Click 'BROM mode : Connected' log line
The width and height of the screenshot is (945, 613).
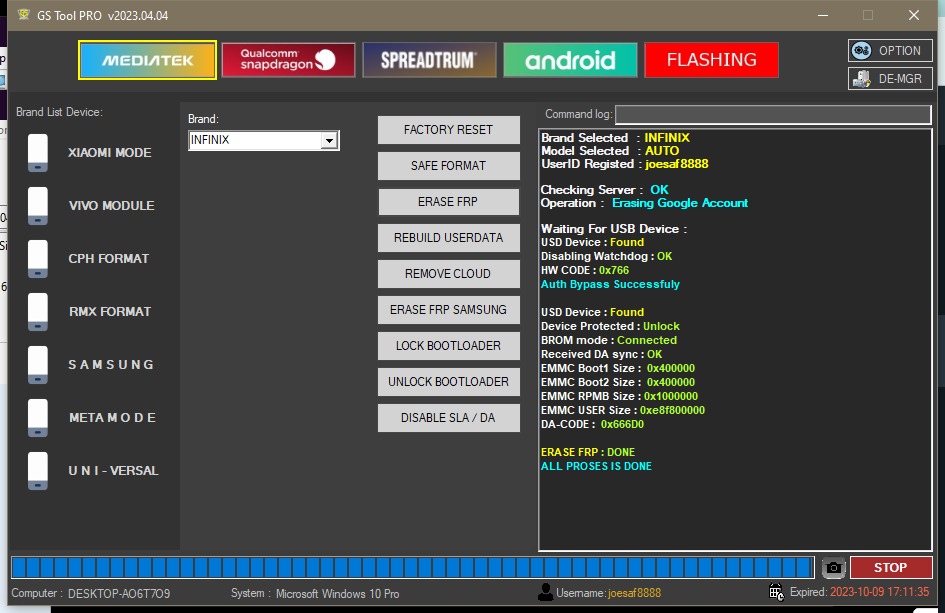[609, 340]
